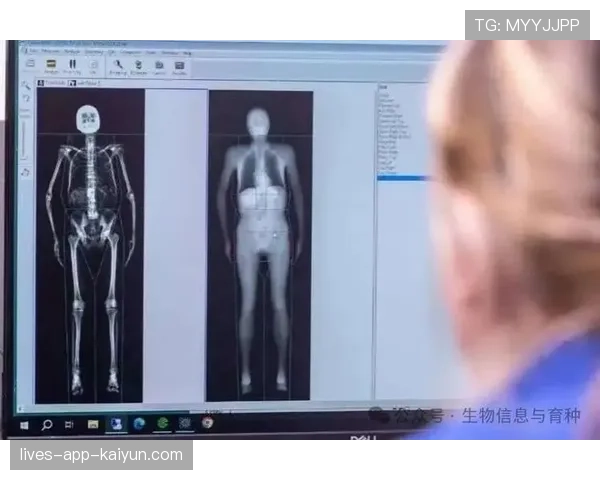
Task: Click the camera-like icon in the top toolbar
Action: coord(159,67)
